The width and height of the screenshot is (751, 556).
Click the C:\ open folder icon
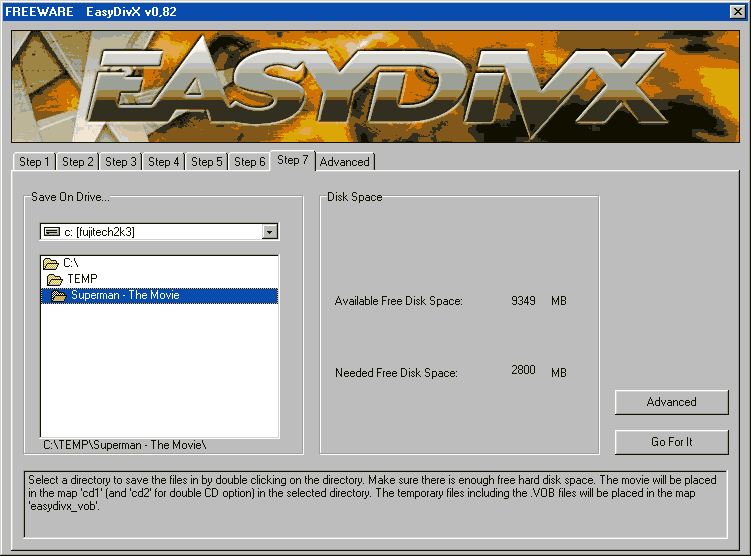51,263
